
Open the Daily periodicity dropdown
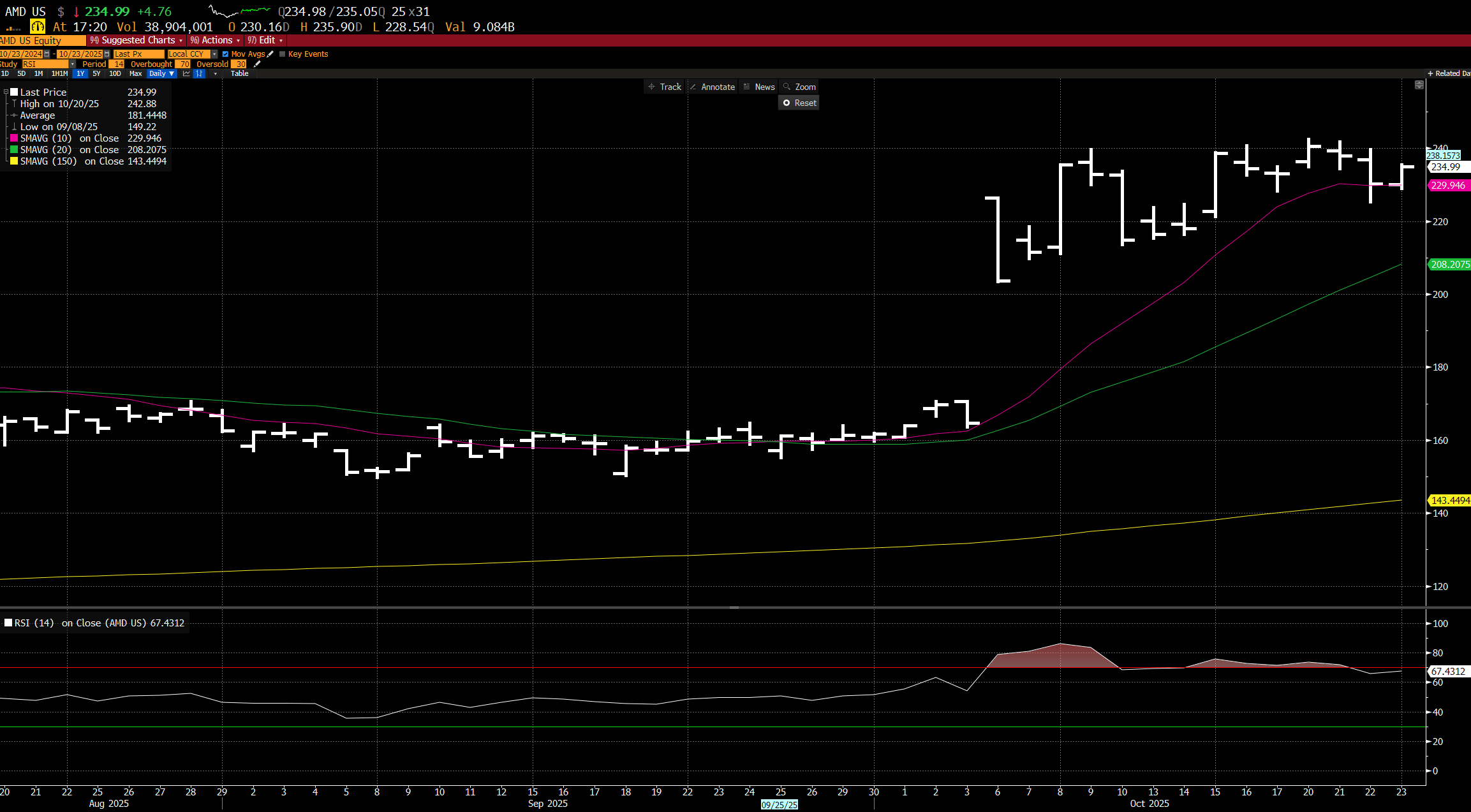pyautogui.click(x=162, y=74)
